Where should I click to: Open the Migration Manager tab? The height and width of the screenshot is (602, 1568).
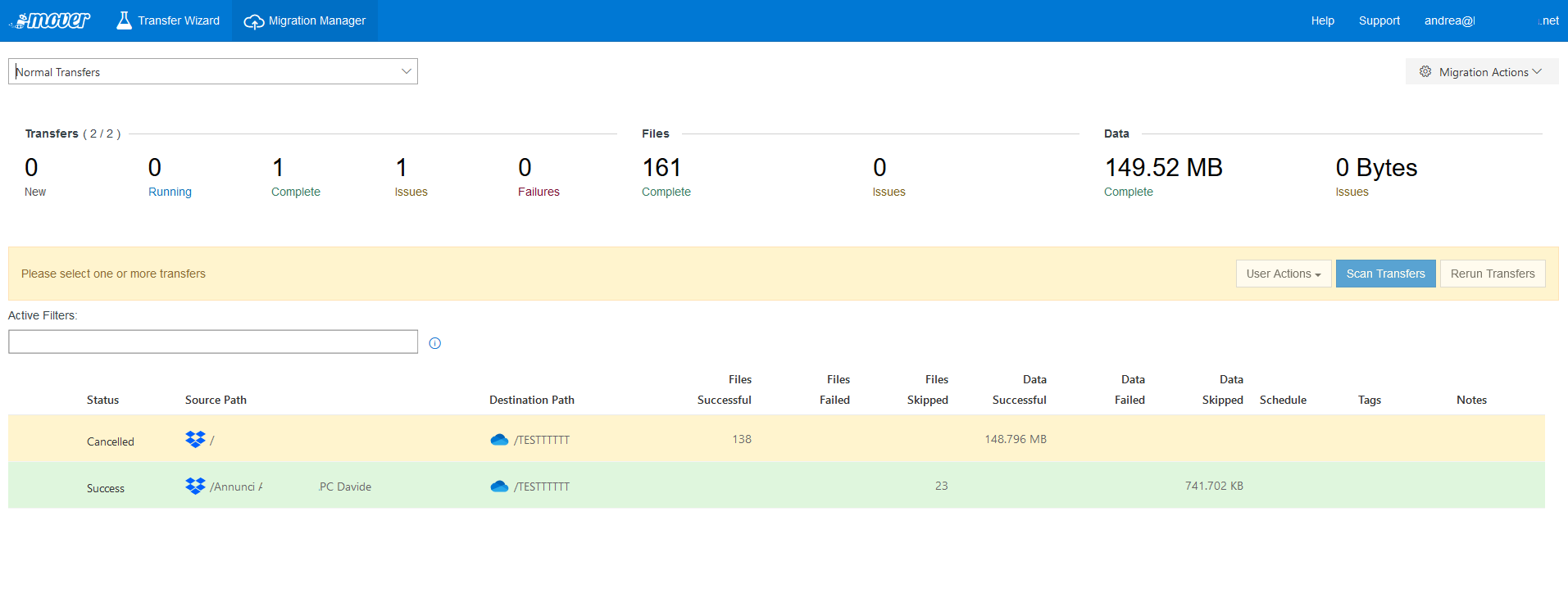pyautogui.click(x=305, y=20)
